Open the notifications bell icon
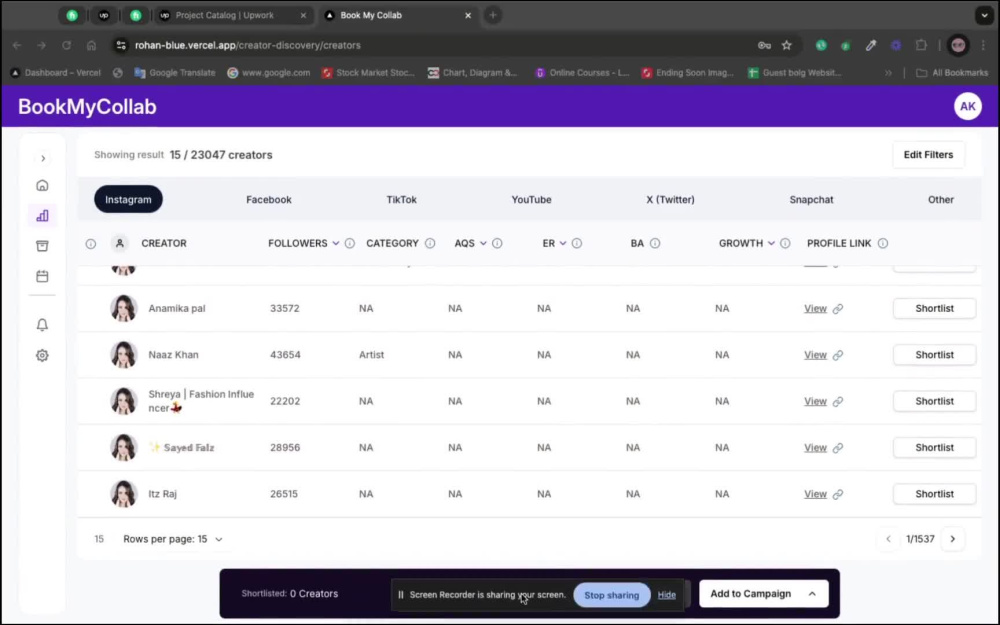1000x625 pixels. [42, 325]
